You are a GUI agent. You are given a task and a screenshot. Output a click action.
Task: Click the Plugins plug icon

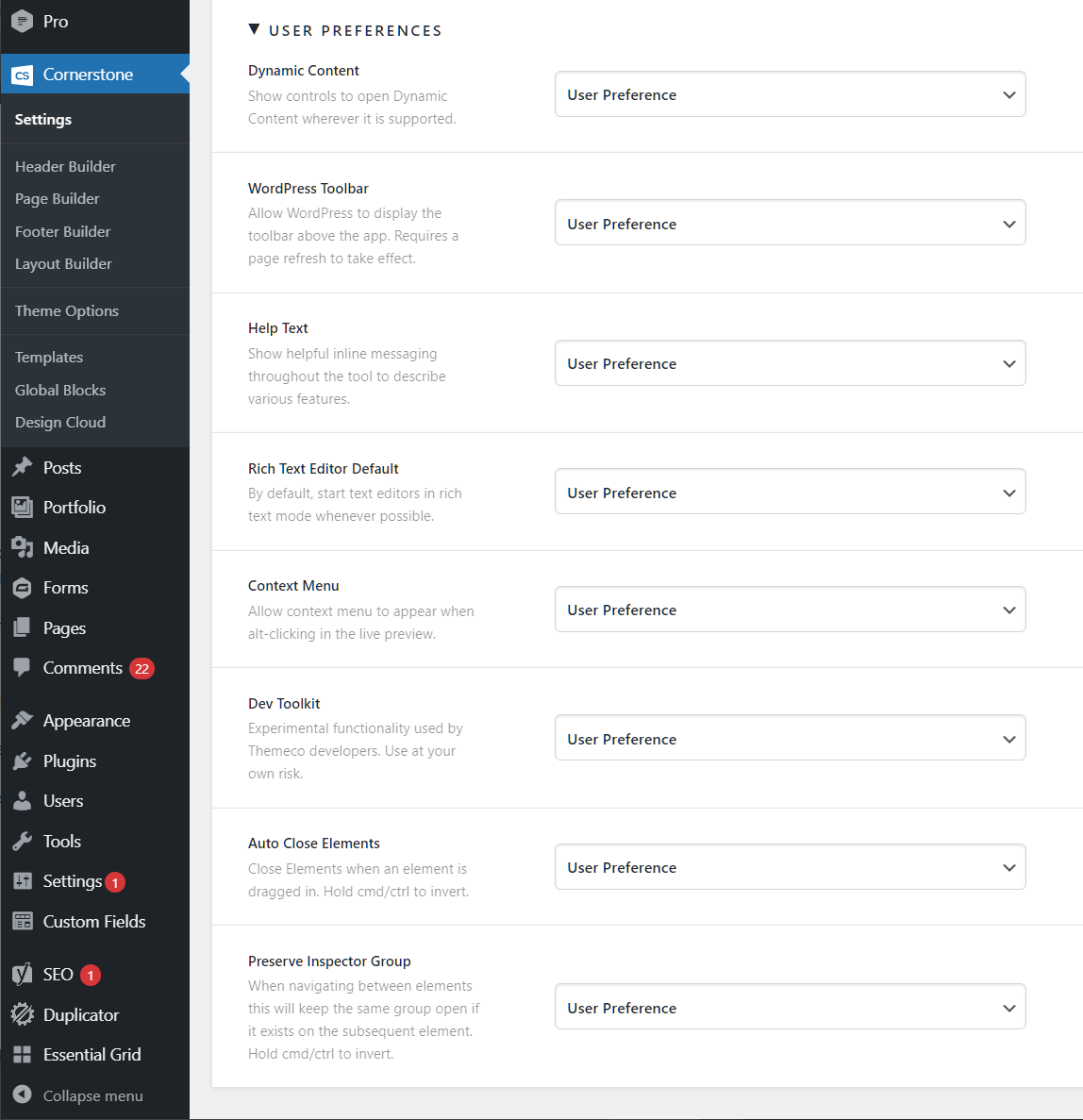point(22,761)
